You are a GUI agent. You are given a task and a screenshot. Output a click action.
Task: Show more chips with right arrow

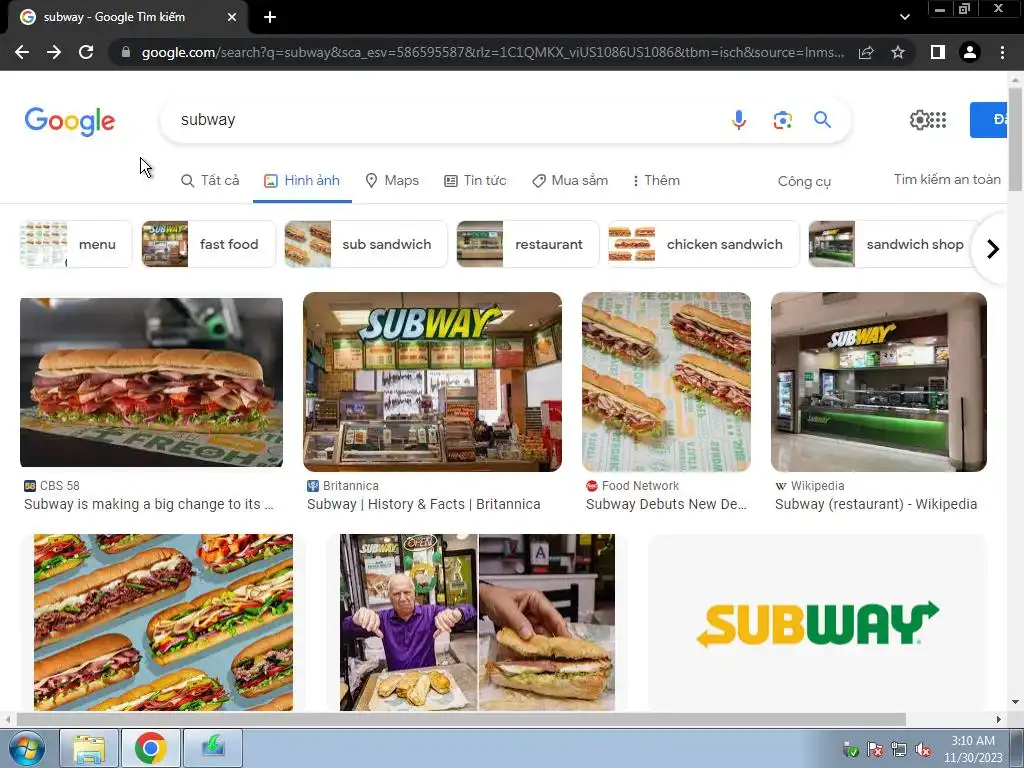993,249
